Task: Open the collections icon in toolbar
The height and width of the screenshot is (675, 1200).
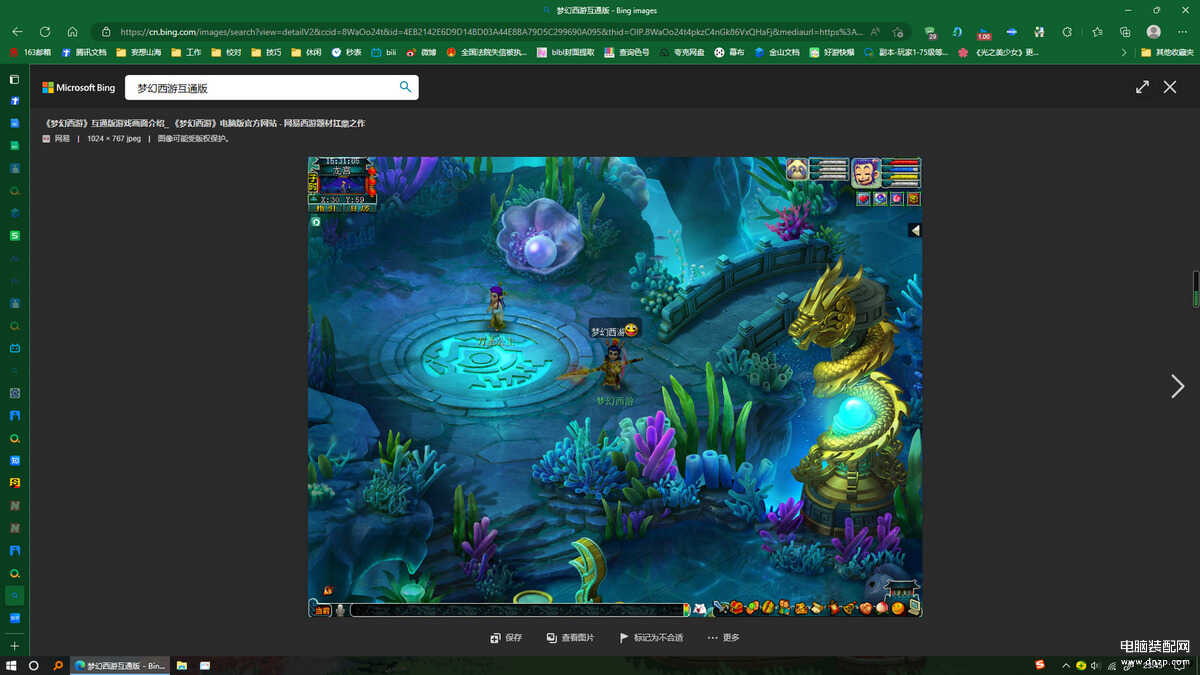Action: tap(1125, 32)
